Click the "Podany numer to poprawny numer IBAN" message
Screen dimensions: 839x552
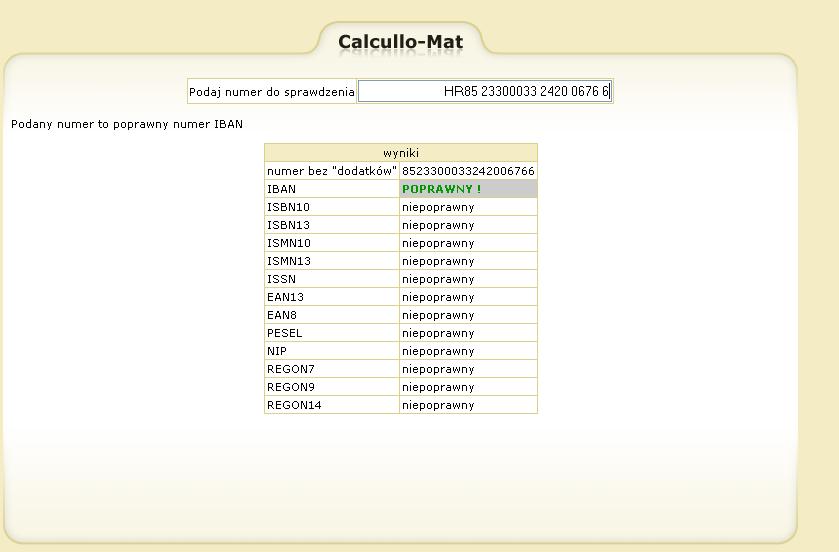click(127, 125)
